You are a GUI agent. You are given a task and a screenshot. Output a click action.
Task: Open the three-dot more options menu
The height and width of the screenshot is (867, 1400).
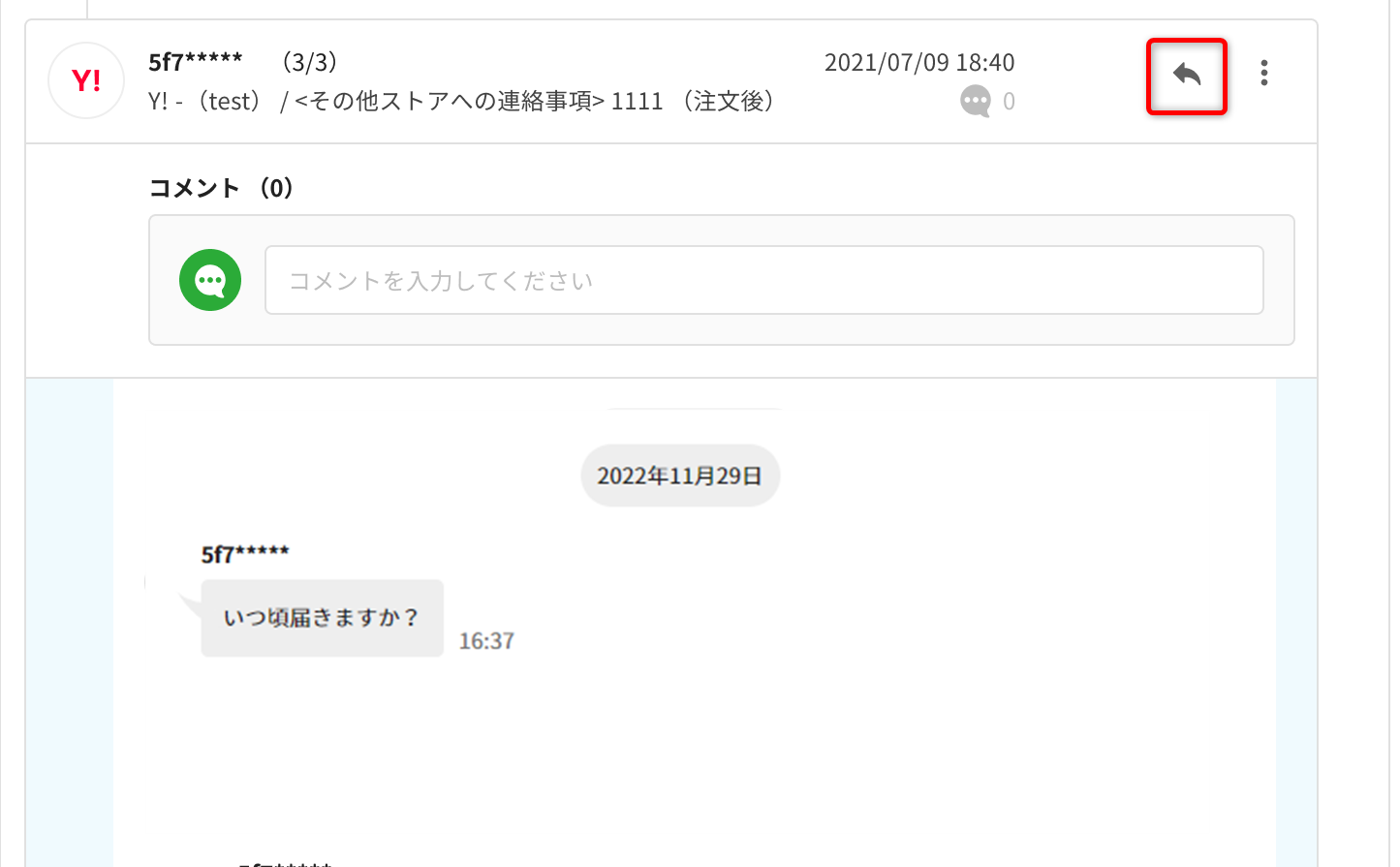[1263, 73]
